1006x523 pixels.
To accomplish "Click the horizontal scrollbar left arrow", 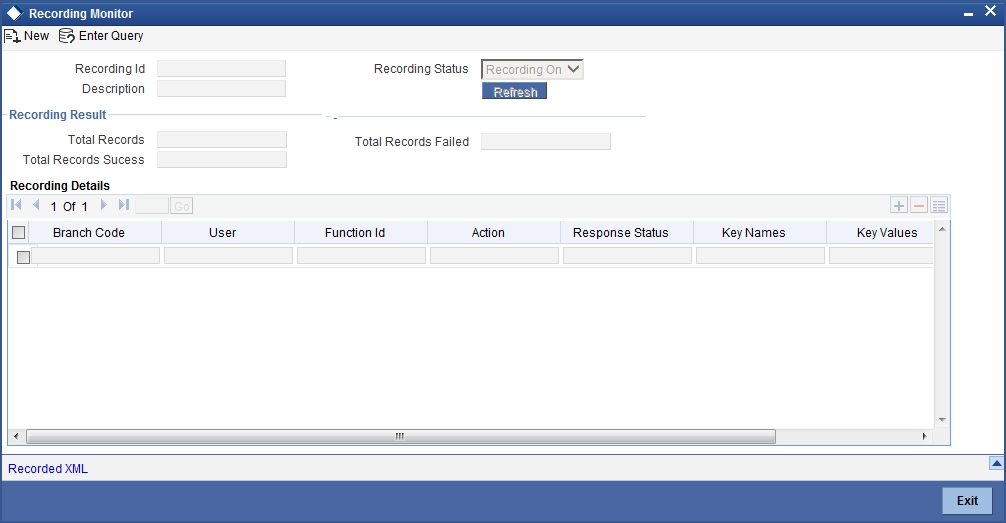I will [16, 436].
